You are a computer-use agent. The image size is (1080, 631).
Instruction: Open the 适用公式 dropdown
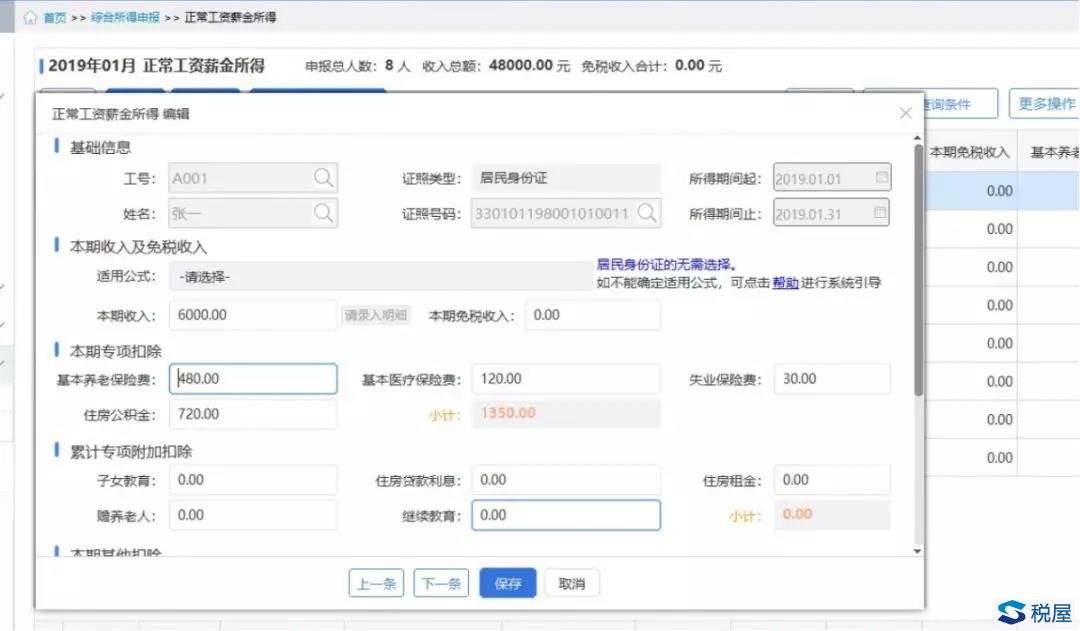pos(380,277)
